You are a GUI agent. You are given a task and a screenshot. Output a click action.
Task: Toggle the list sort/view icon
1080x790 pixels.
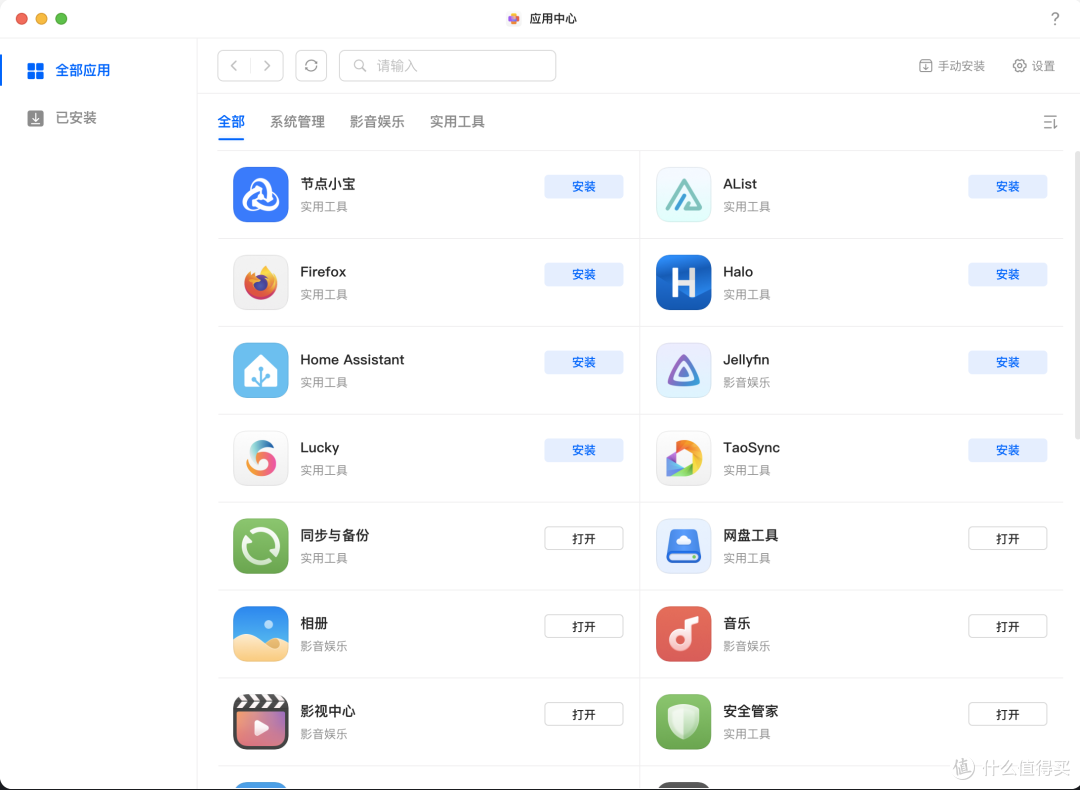1050,122
